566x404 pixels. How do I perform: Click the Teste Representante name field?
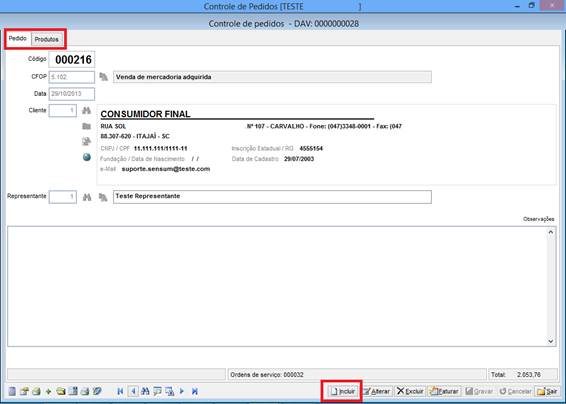click(272, 197)
